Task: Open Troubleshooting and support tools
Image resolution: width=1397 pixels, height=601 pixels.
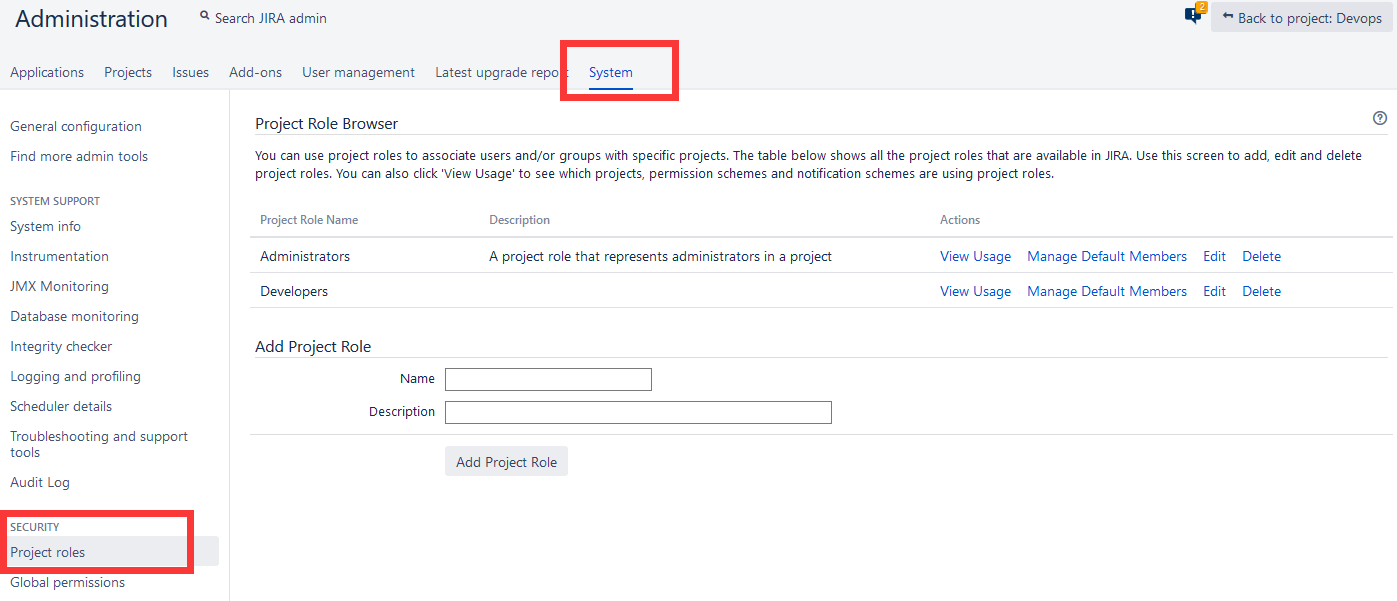Action: pos(98,441)
